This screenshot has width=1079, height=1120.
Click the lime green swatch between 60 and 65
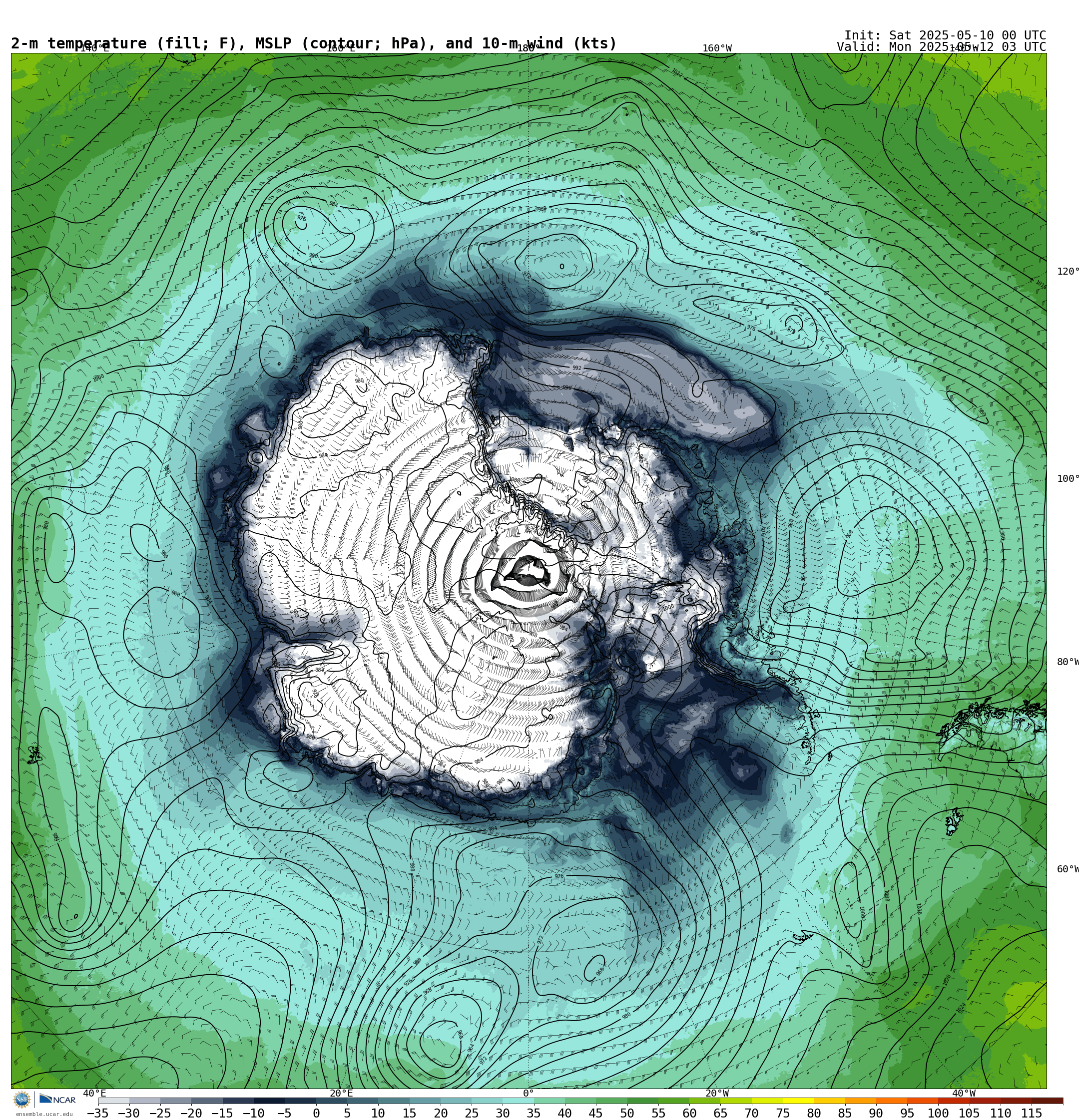[704, 1101]
